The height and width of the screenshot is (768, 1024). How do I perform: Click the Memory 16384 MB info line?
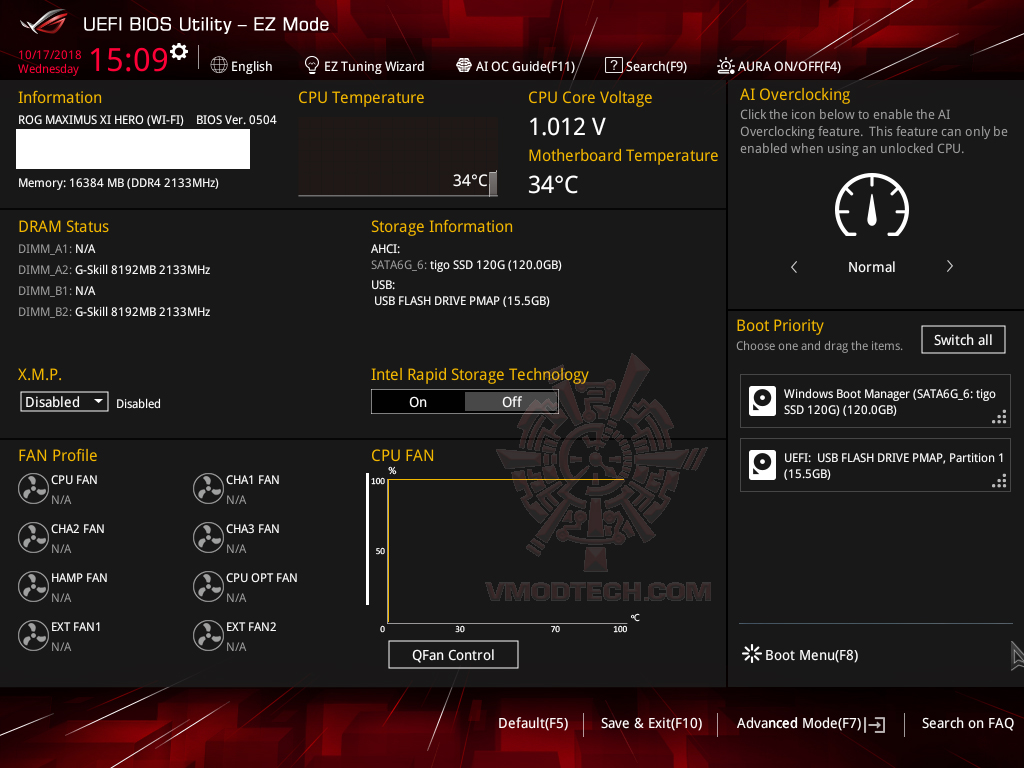pos(118,183)
